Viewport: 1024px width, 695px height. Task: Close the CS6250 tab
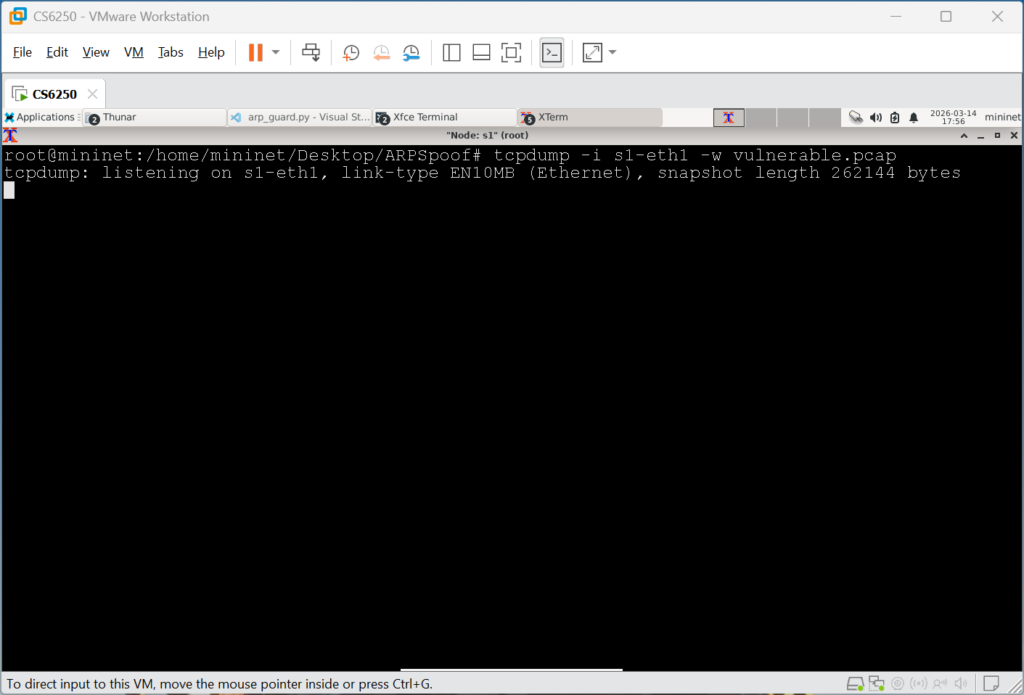pyautogui.click(x=92, y=94)
